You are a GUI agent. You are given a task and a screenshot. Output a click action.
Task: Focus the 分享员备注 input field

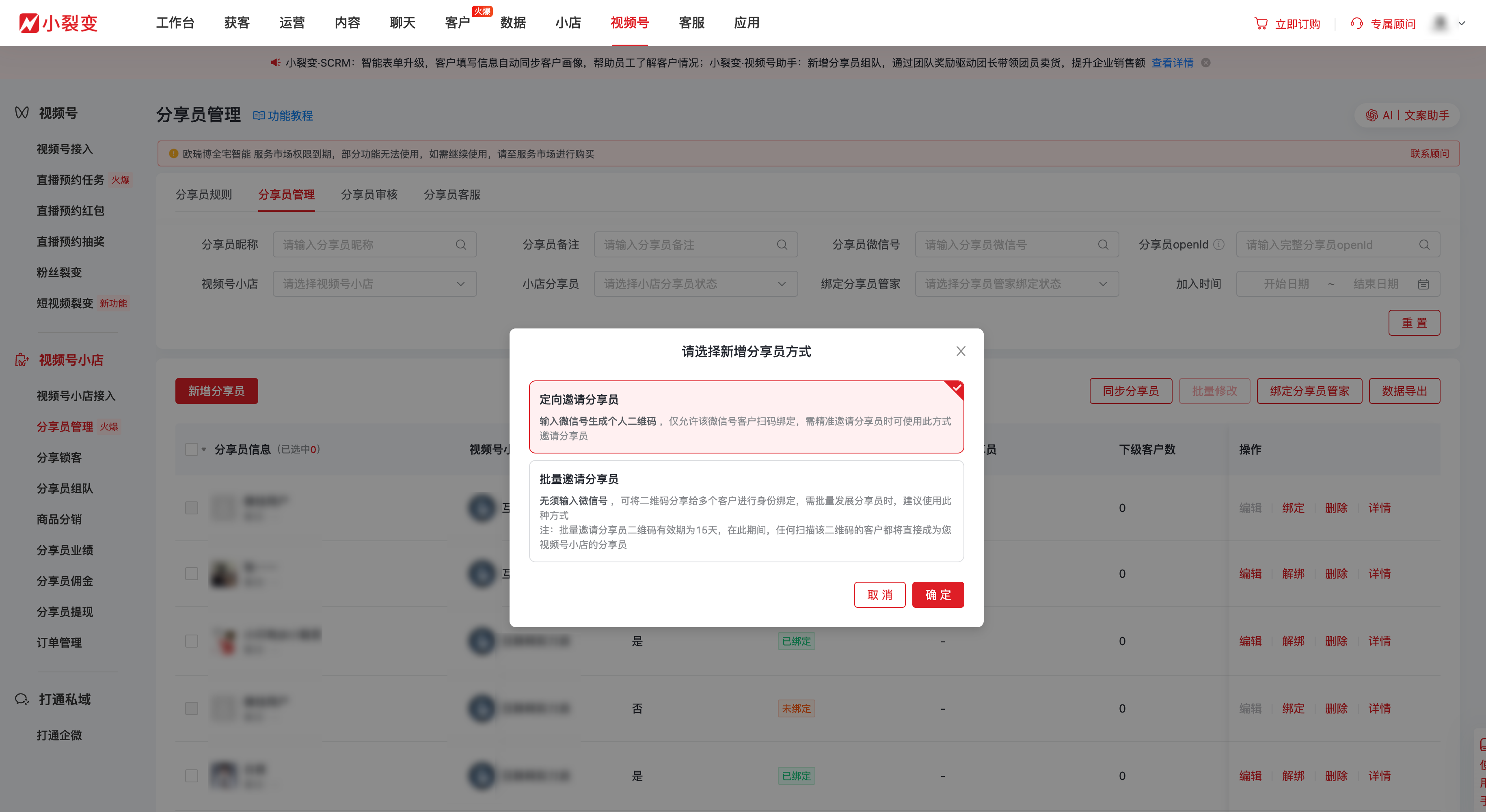[687, 244]
